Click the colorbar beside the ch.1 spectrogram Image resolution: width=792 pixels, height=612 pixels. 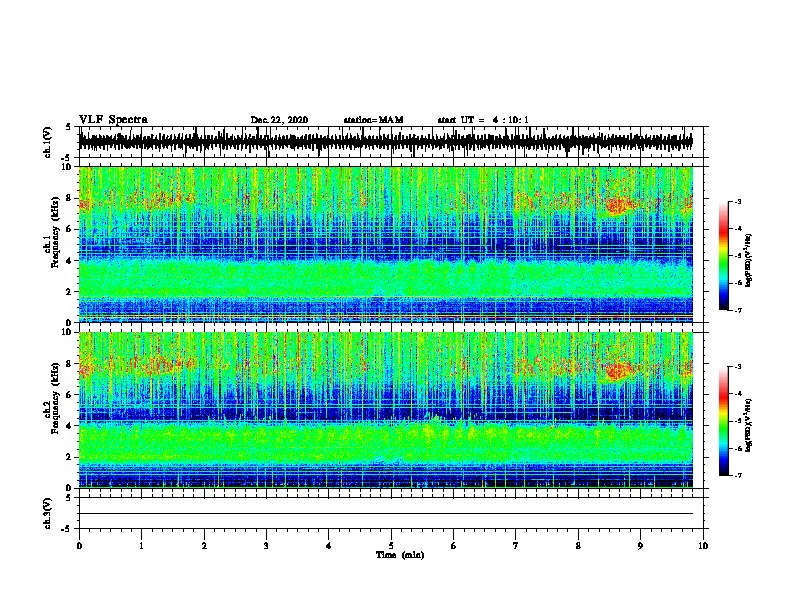click(724, 256)
